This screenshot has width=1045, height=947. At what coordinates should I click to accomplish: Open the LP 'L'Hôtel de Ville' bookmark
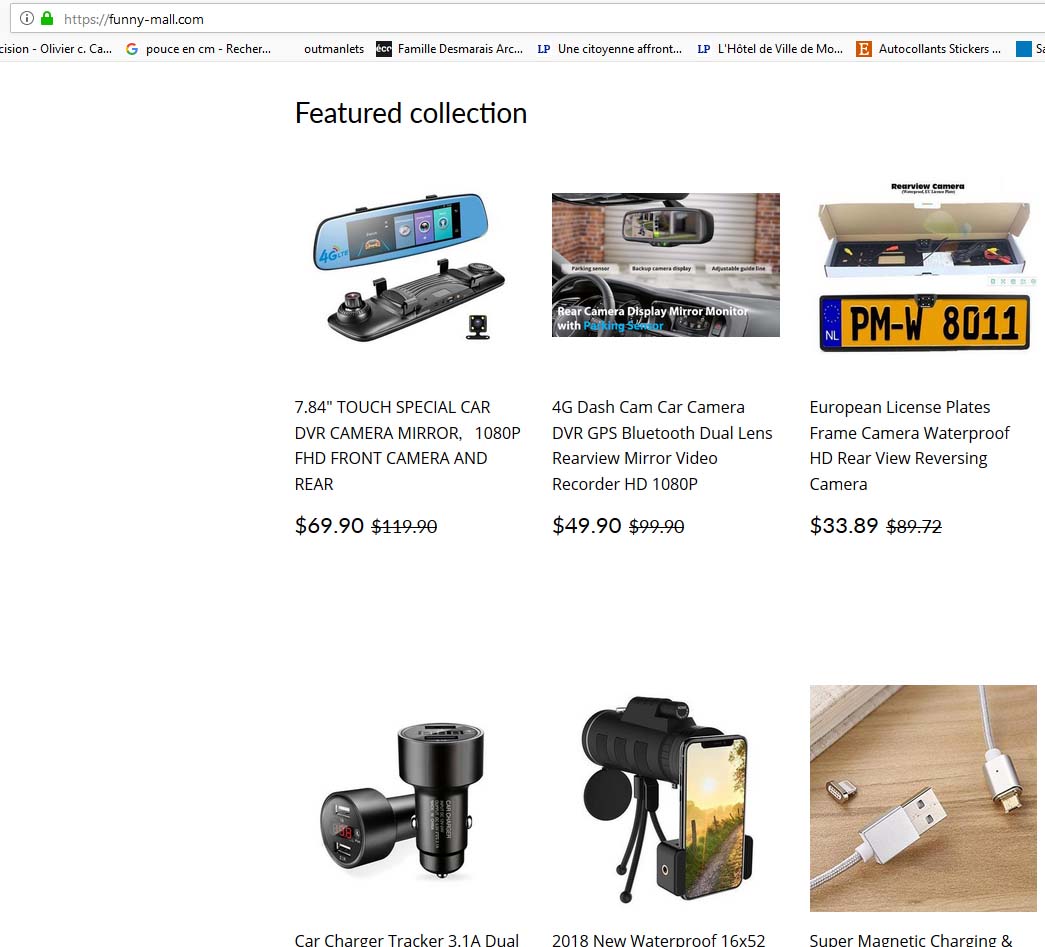(770, 49)
